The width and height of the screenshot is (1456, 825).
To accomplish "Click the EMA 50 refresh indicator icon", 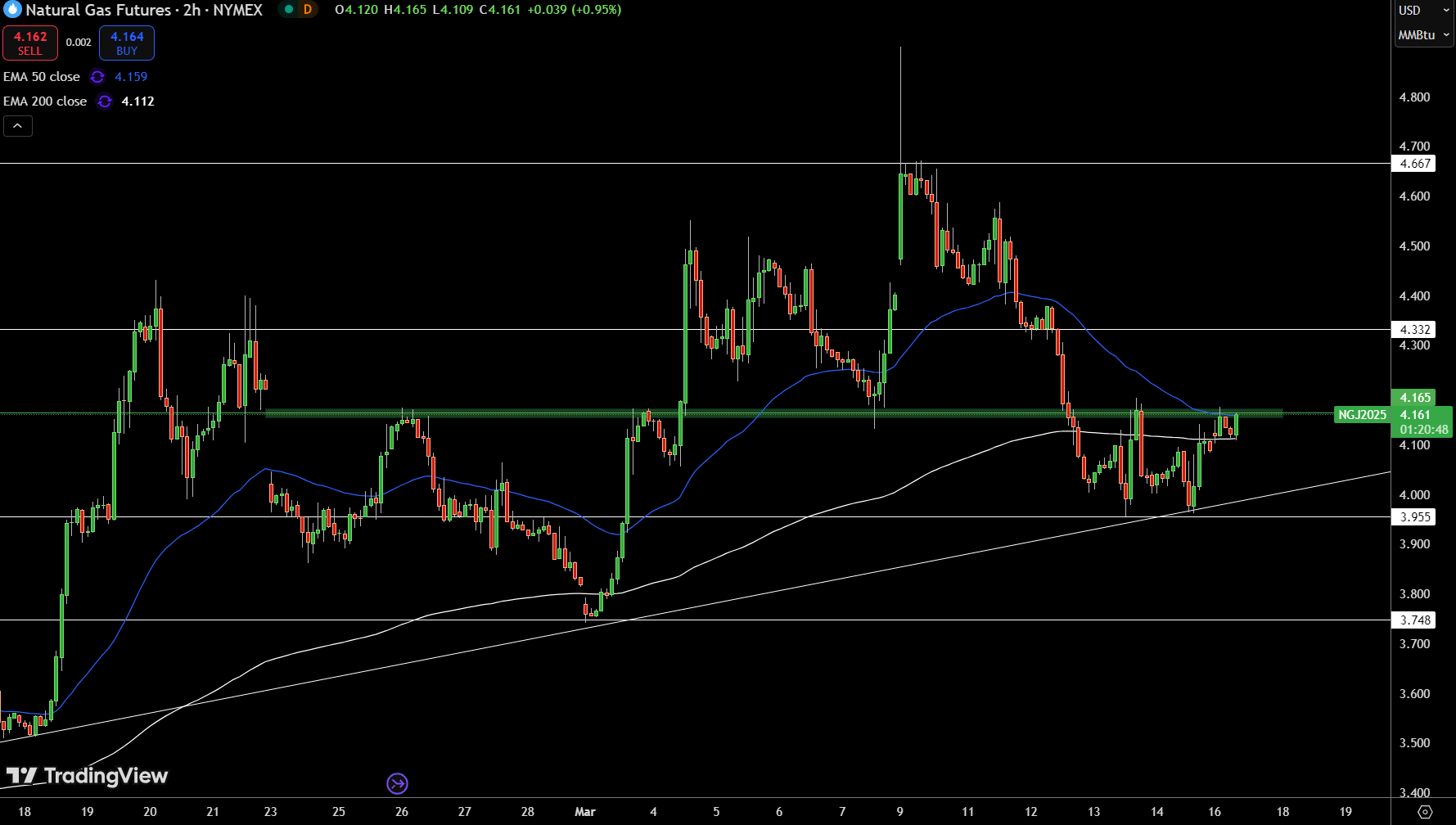I will pos(97,77).
